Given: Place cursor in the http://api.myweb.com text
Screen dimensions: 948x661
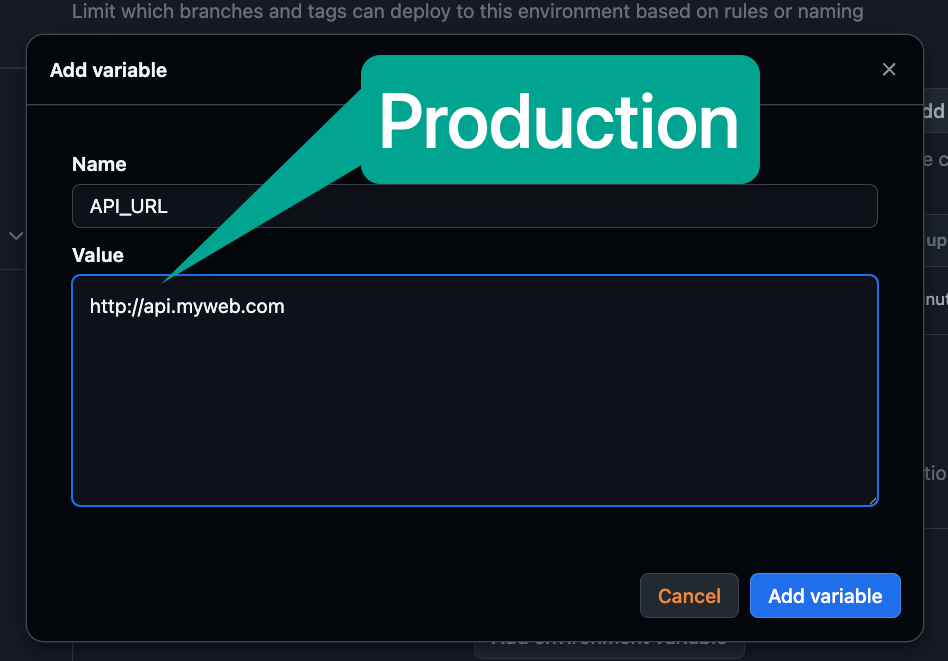Looking at the screenshot, I should coord(187,306).
